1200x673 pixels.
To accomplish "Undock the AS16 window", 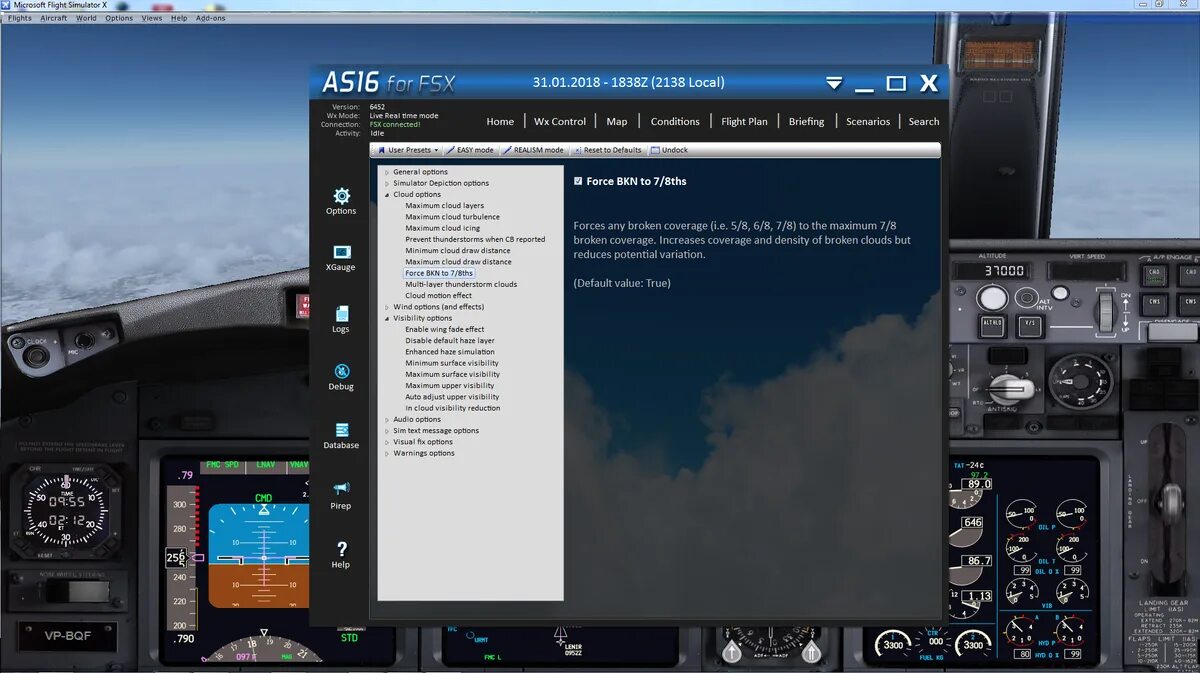I will click(669, 150).
